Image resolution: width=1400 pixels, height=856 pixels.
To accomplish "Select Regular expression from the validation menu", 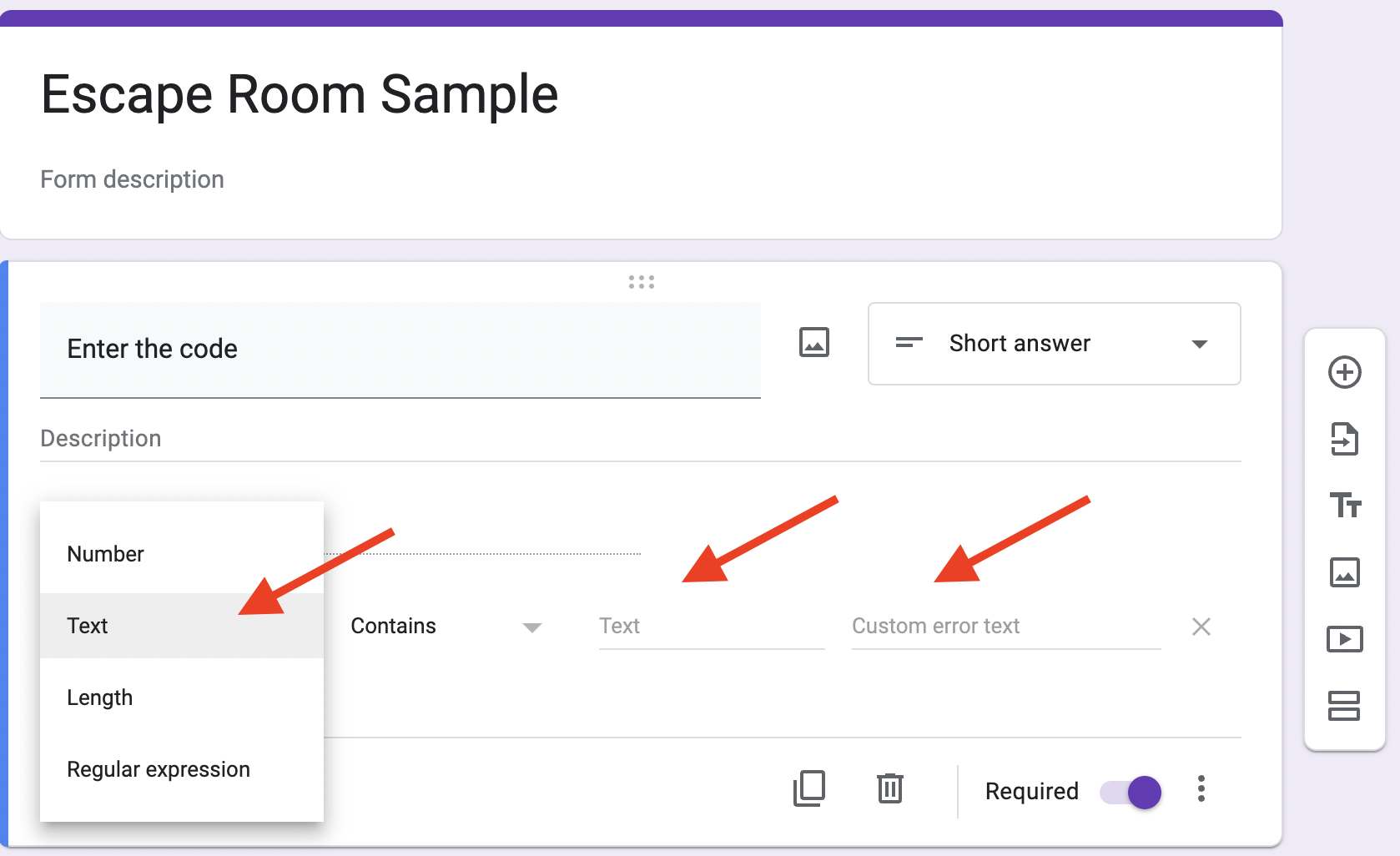I will click(x=158, y=768).
